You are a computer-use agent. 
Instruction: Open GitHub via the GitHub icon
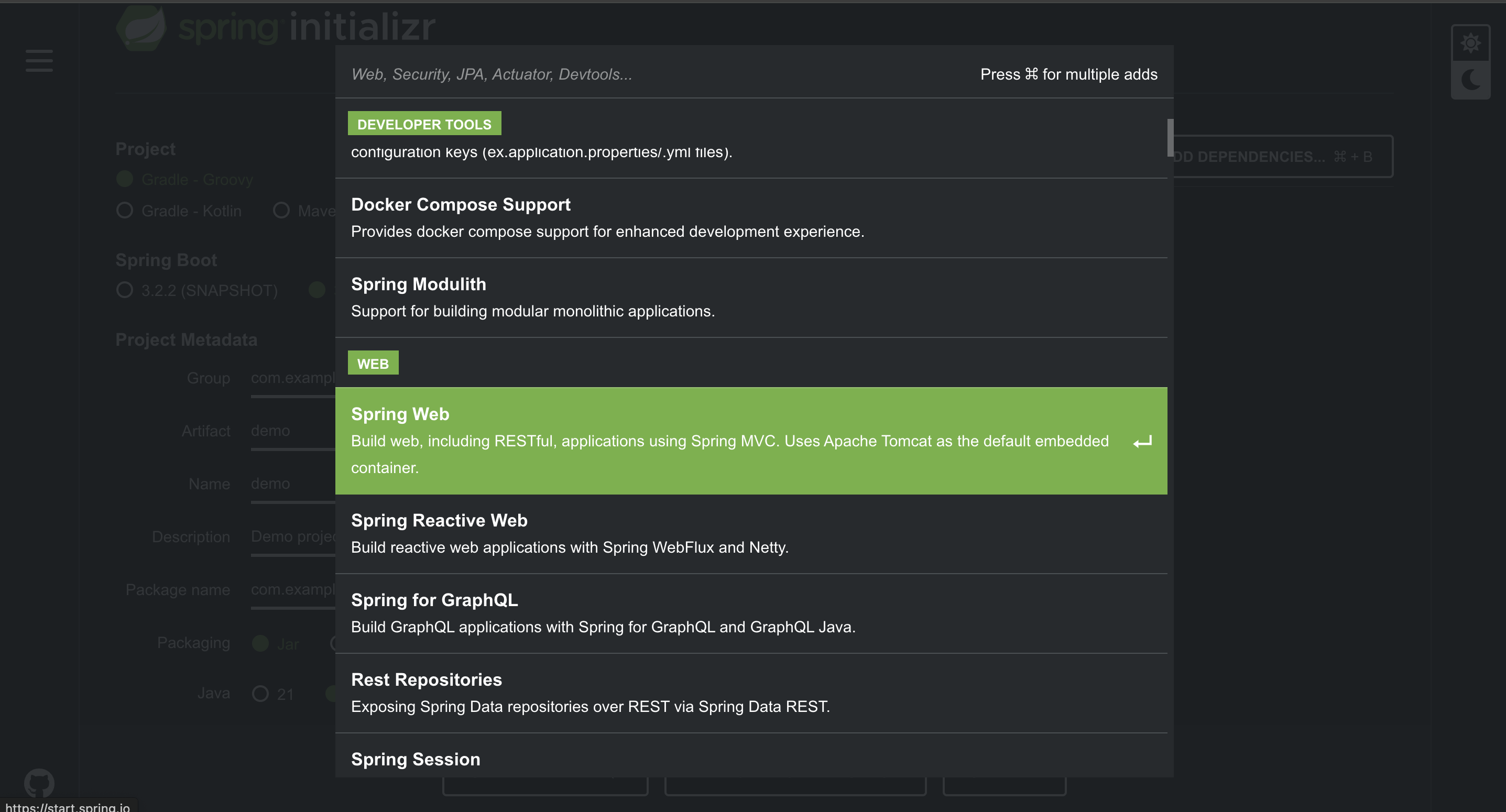pyautogui.click(x=39, y=783)
